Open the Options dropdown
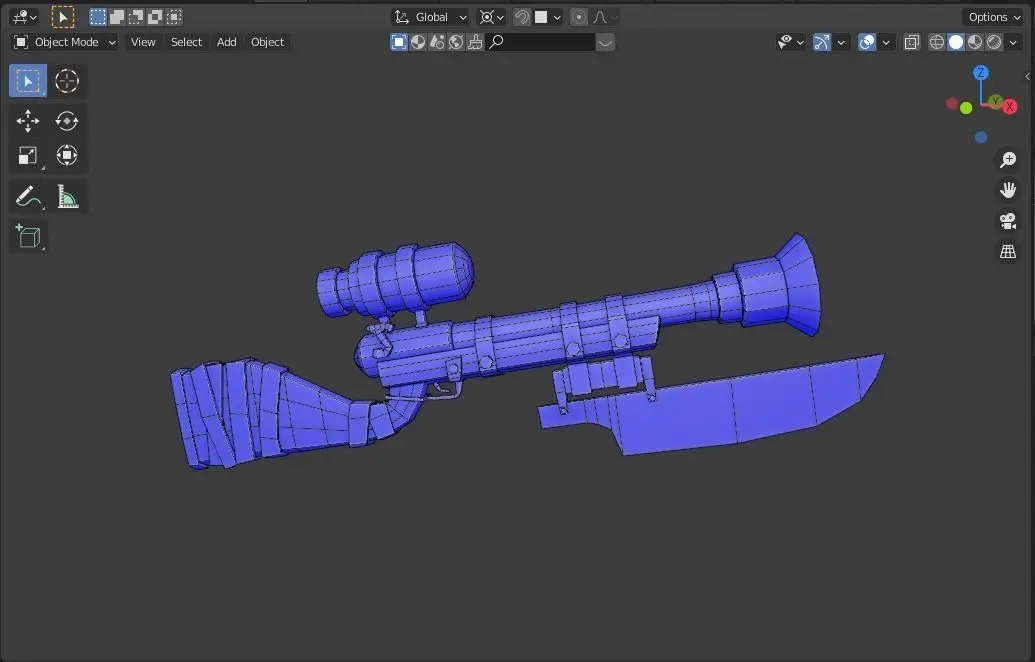1035x662 pixels. [993, 17]
